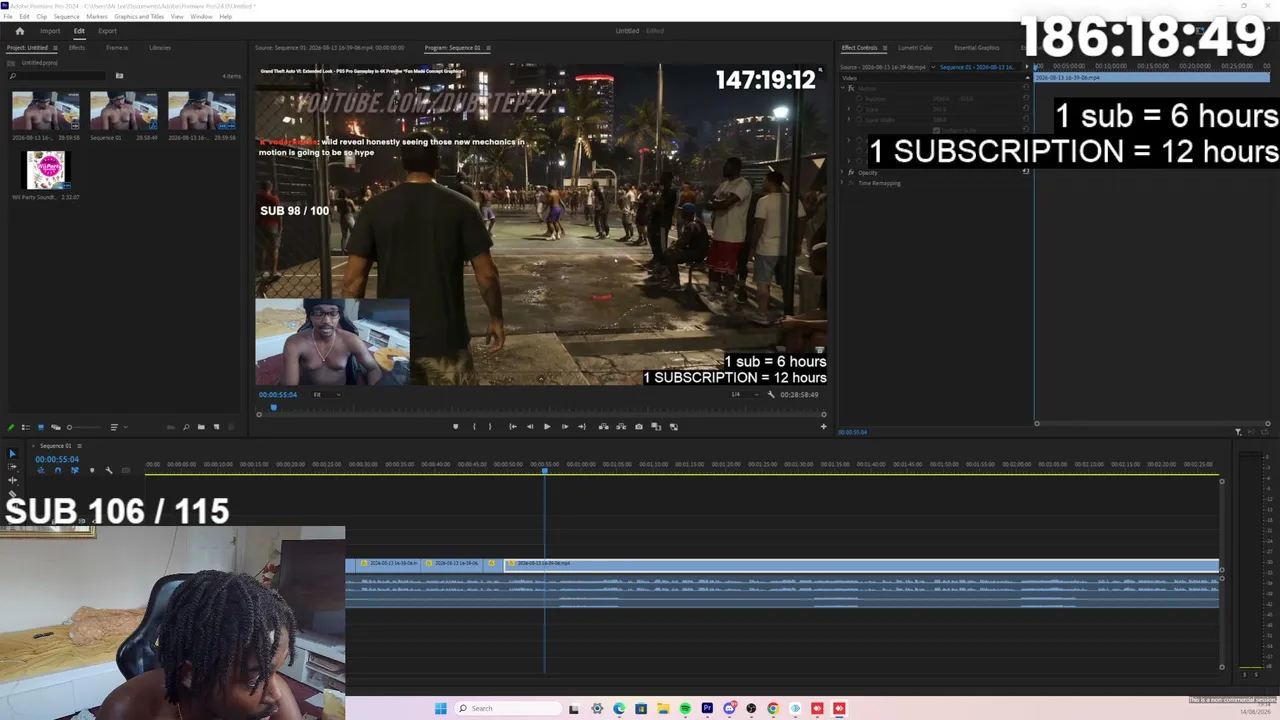Open the Button Editor plus icon

pyautogui.click(x=823, y=427)
